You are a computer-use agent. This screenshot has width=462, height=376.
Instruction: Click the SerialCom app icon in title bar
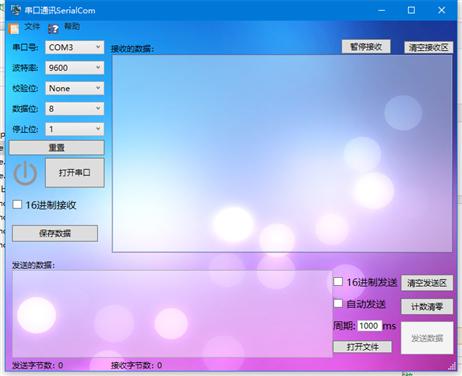(16, 10)
